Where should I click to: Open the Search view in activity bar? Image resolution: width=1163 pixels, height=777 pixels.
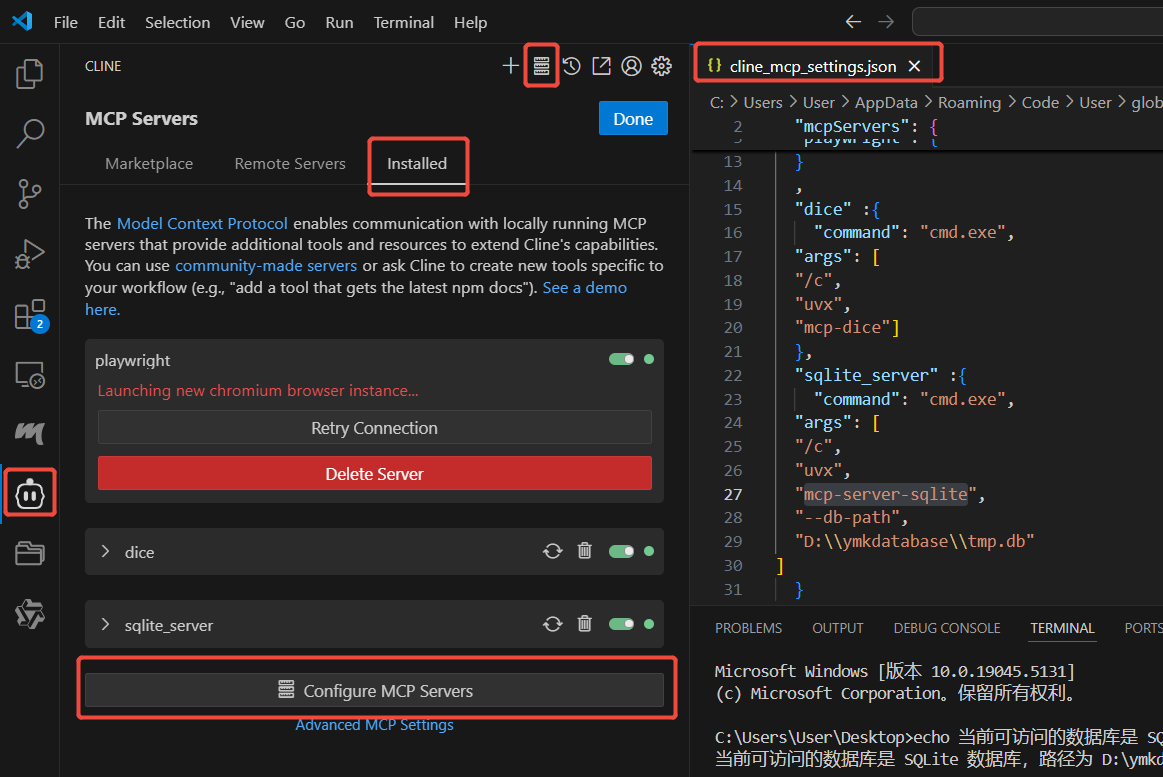[x=30, y=133]
